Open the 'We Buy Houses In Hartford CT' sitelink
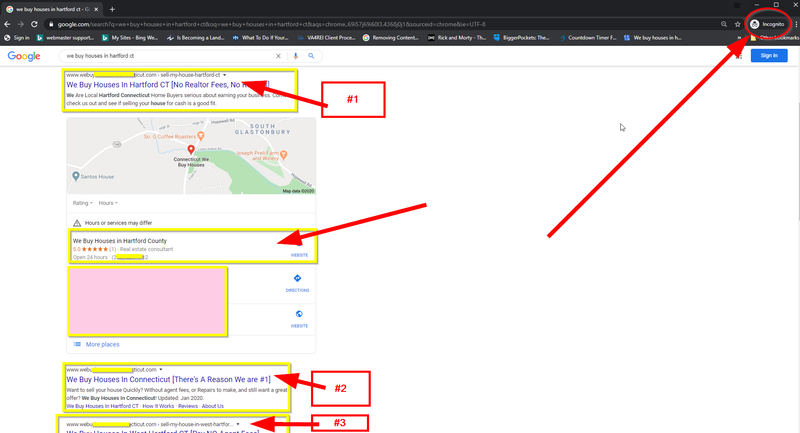The height and width of the screenshot is (433, 800). click(x=102, y=406)
